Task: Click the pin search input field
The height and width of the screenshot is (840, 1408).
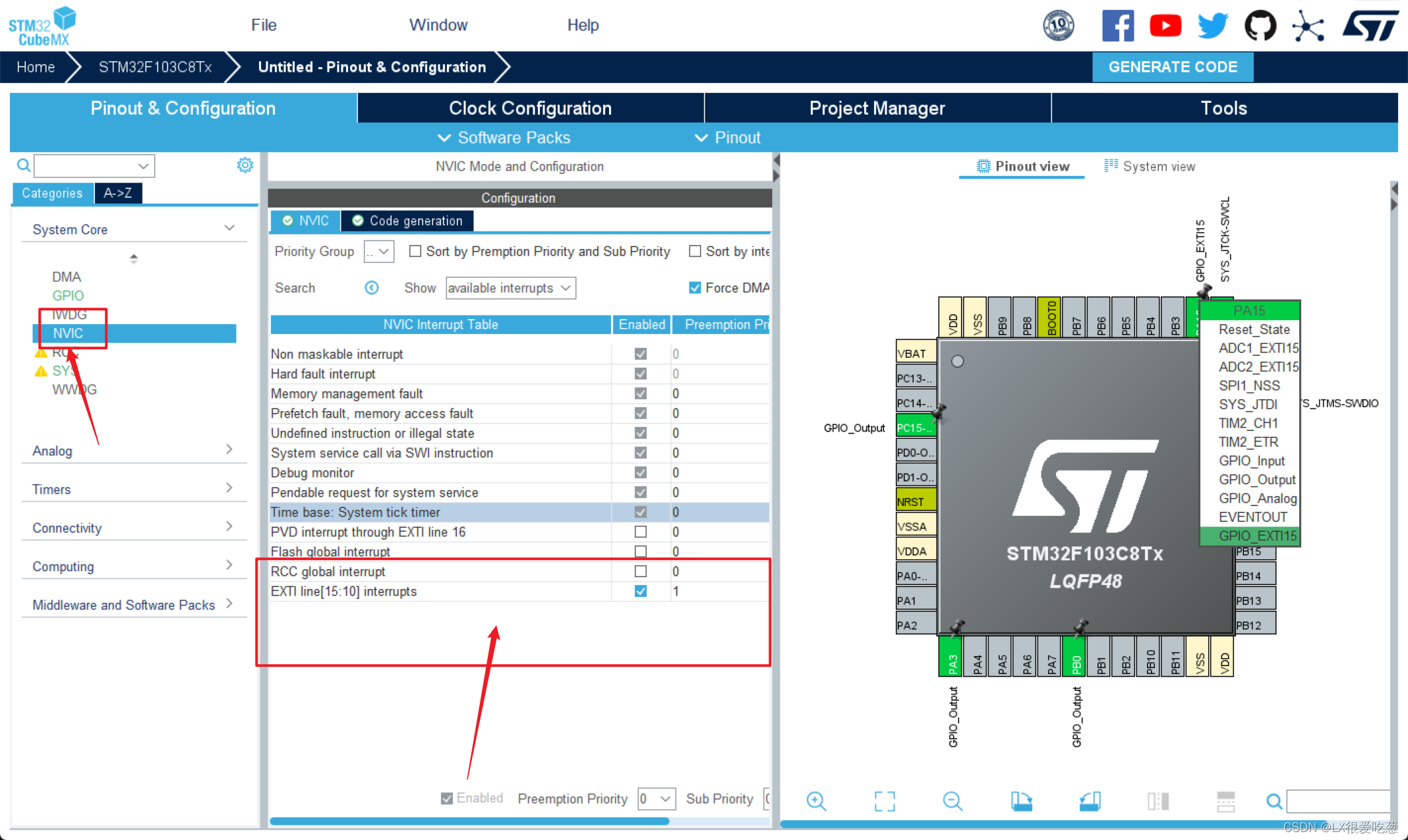Action: pos(1338,801)
